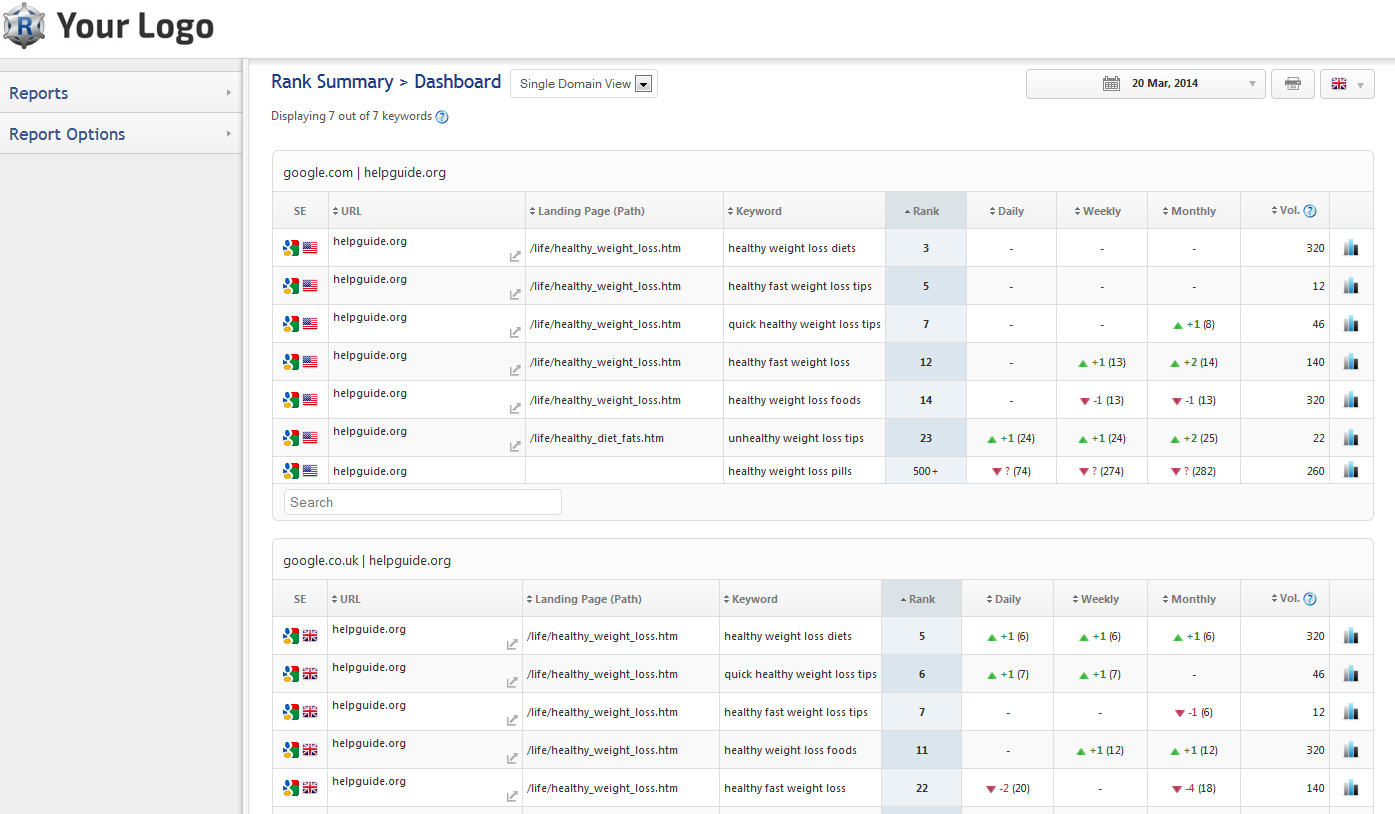
Task: Sort google.com table by Landing Page column
Action: pyautogui.click(x=590, y=211)
